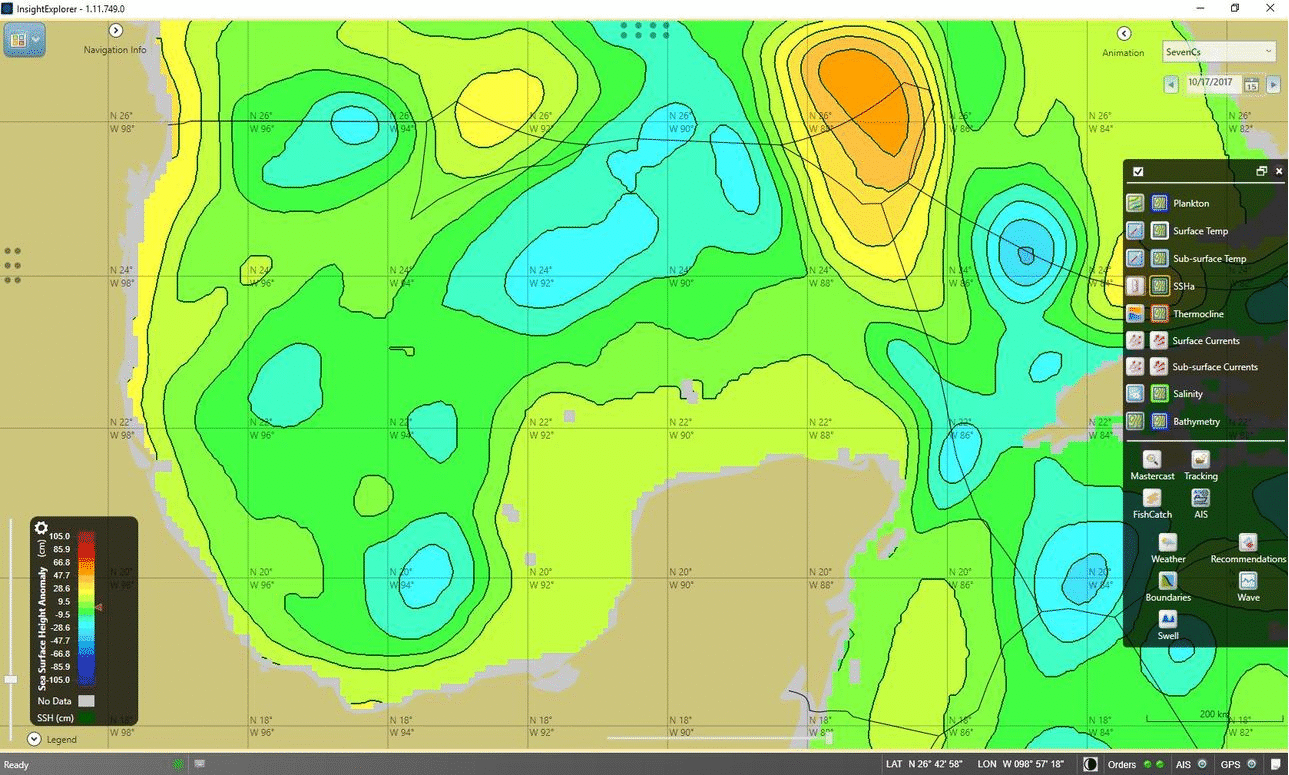This screenshot has height=775, width=1289.
Task: Click the LON coordinate readout
Action: pos(1020,765)
